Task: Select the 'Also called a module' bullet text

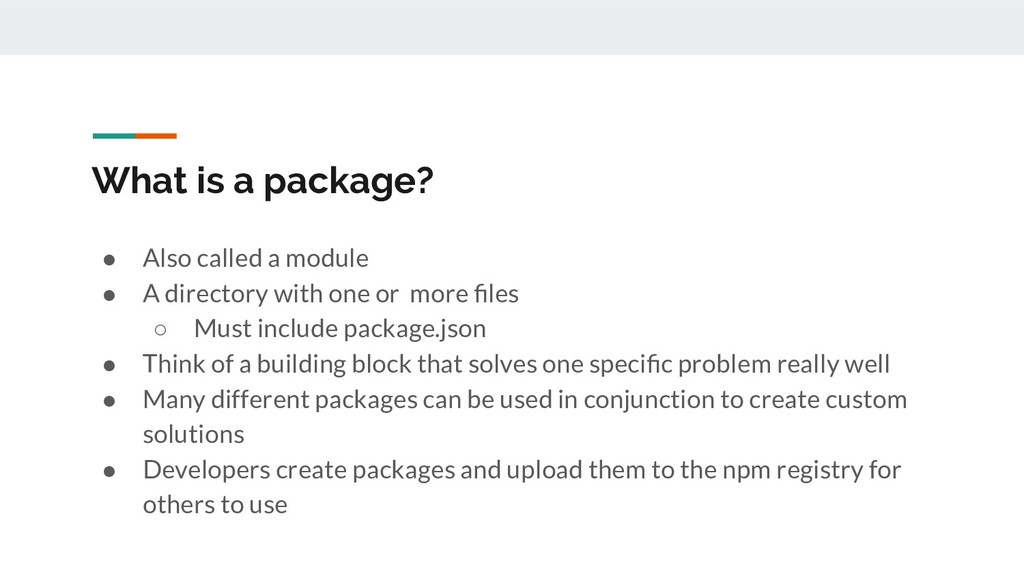Action: click(255, 259)
